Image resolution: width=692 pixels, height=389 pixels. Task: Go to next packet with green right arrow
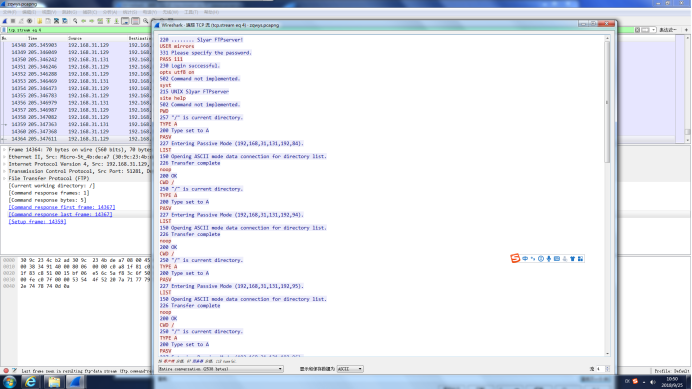(91, 21)
